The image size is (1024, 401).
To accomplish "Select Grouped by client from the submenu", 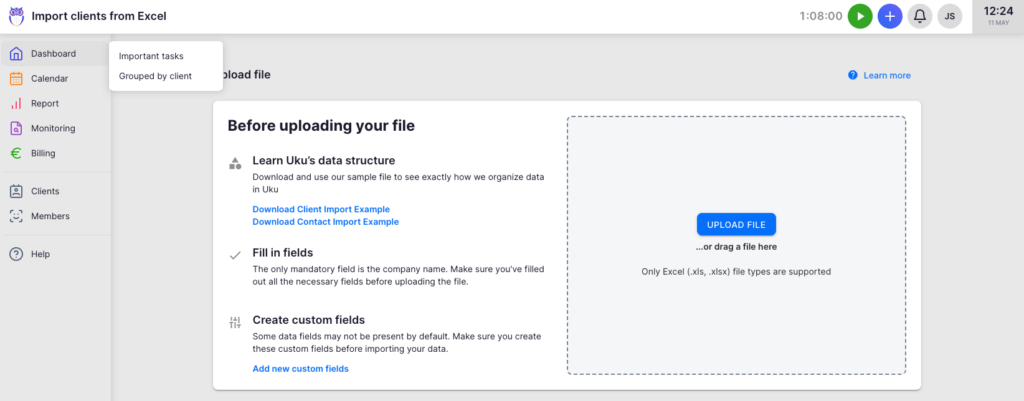I will (x=155, y=76).
